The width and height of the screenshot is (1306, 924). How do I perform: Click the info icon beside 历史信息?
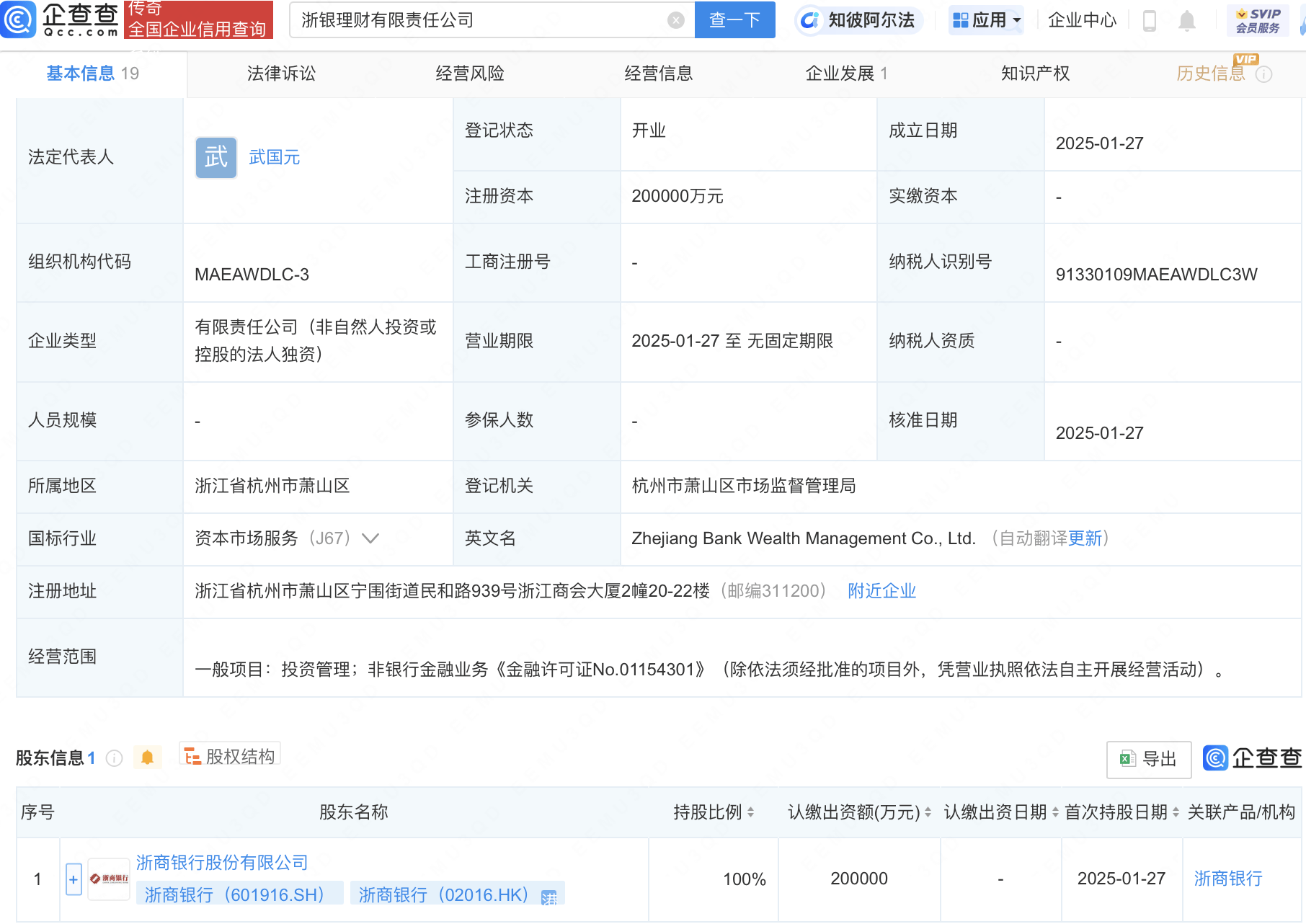(1263, 74)
